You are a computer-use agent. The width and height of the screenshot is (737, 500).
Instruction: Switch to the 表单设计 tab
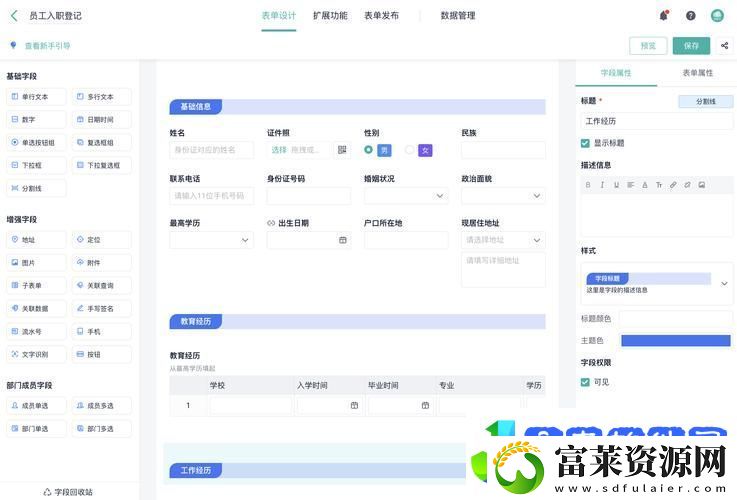pyautogui.click(x=279, y=16)
